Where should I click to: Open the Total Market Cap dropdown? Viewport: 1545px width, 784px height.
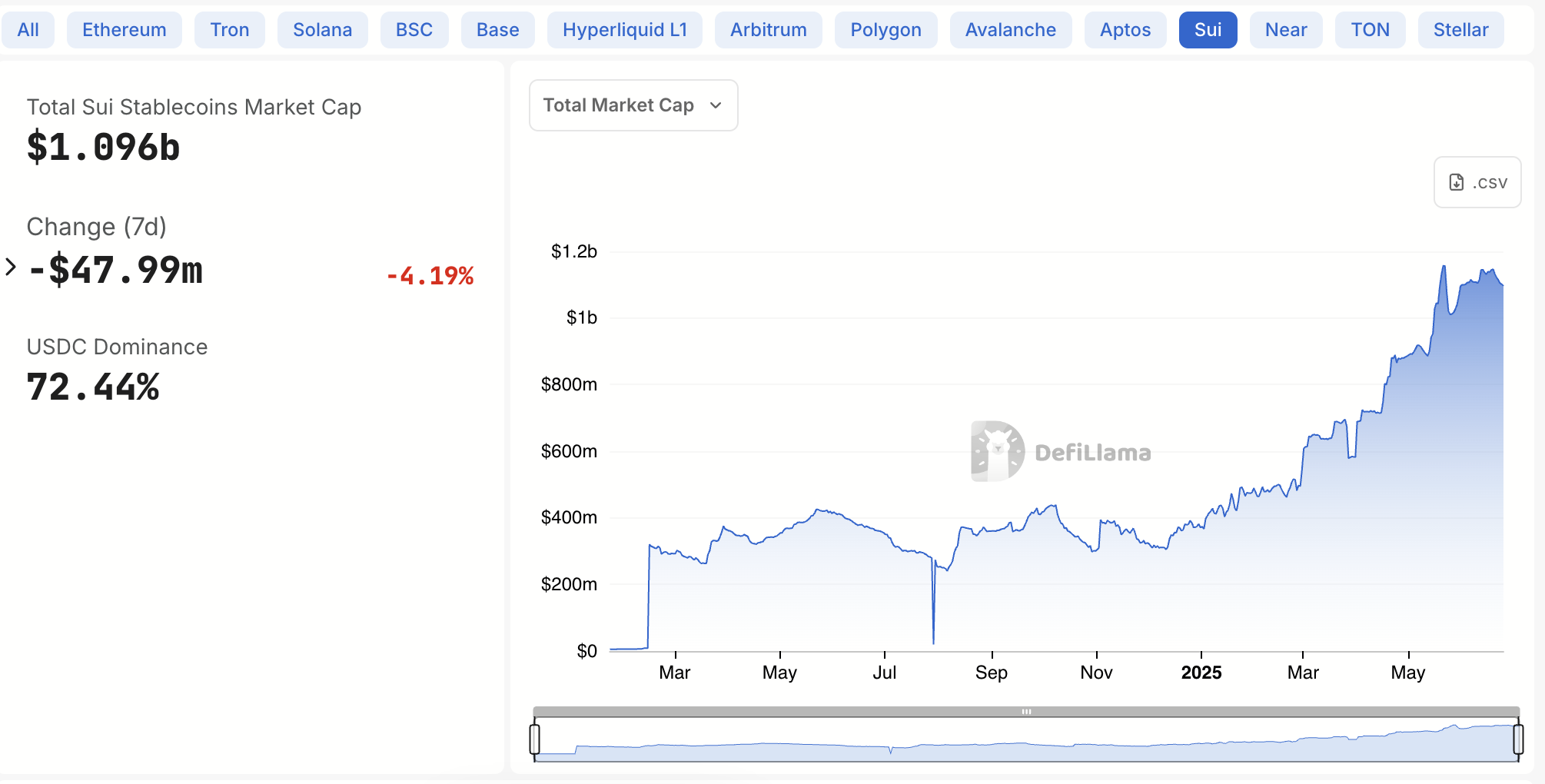coord(632,105)
